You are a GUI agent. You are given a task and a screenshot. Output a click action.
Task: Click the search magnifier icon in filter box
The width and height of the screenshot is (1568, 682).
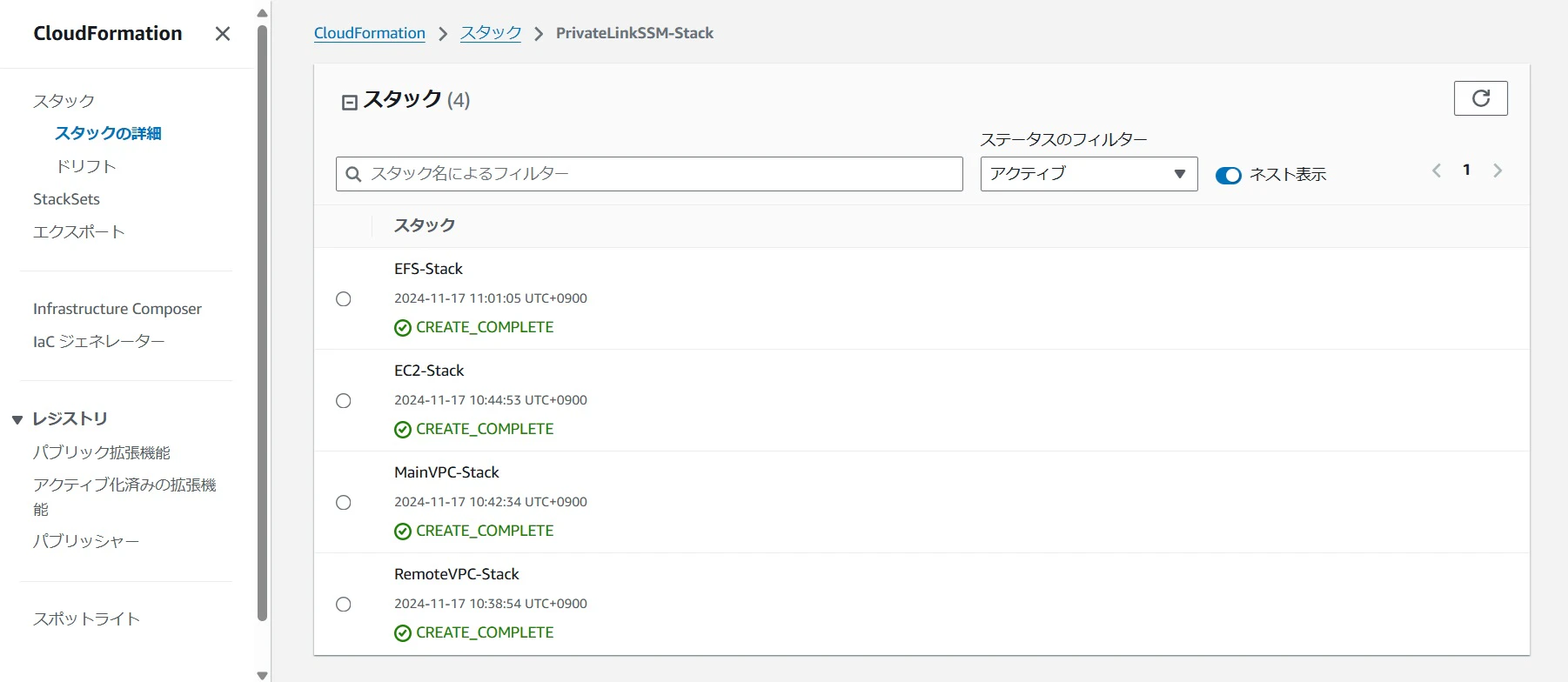[x=353, y=174]
